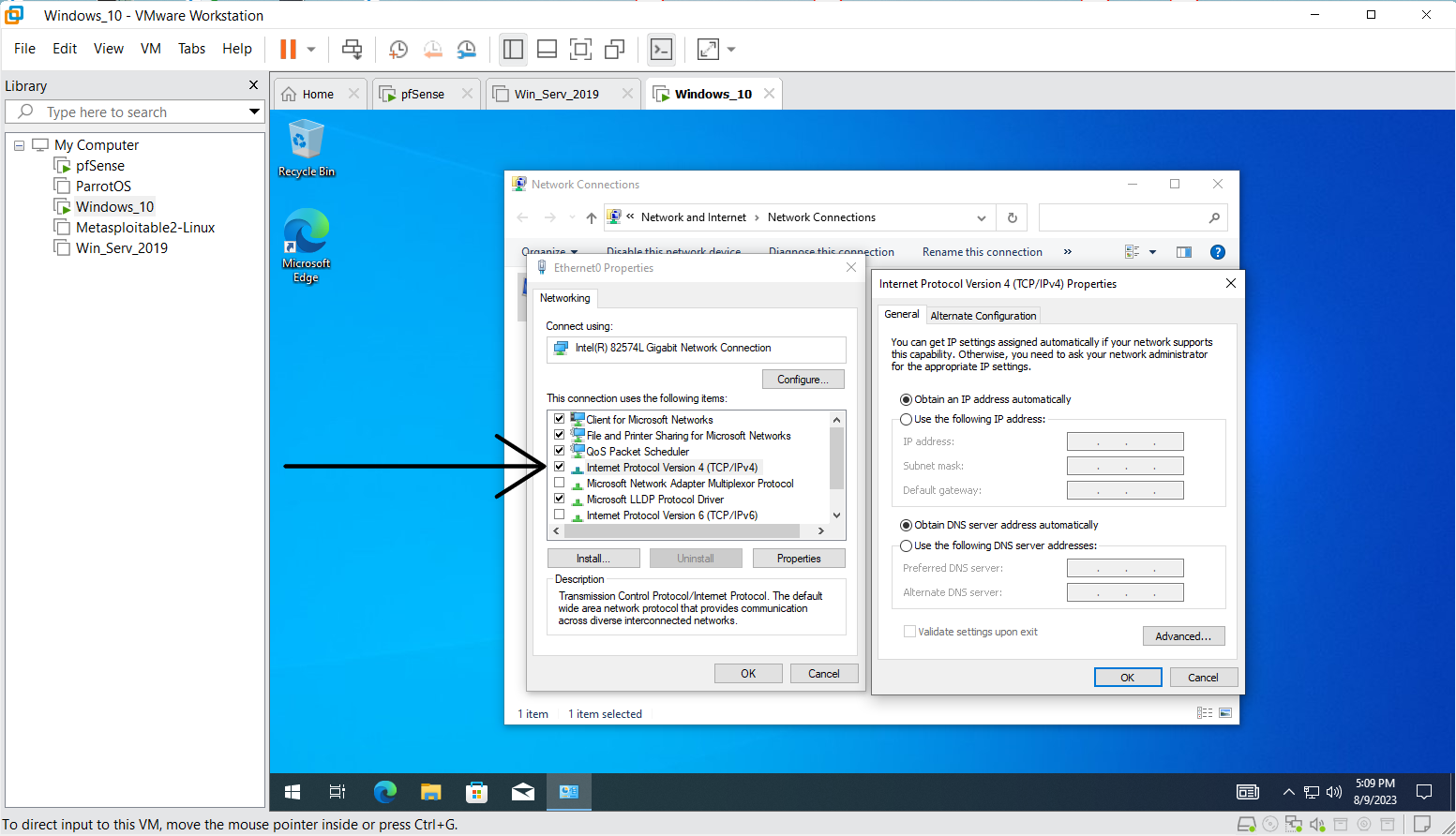
Task: Open File Explorer from guest taskbar
Action: click(x=430, y=792)
